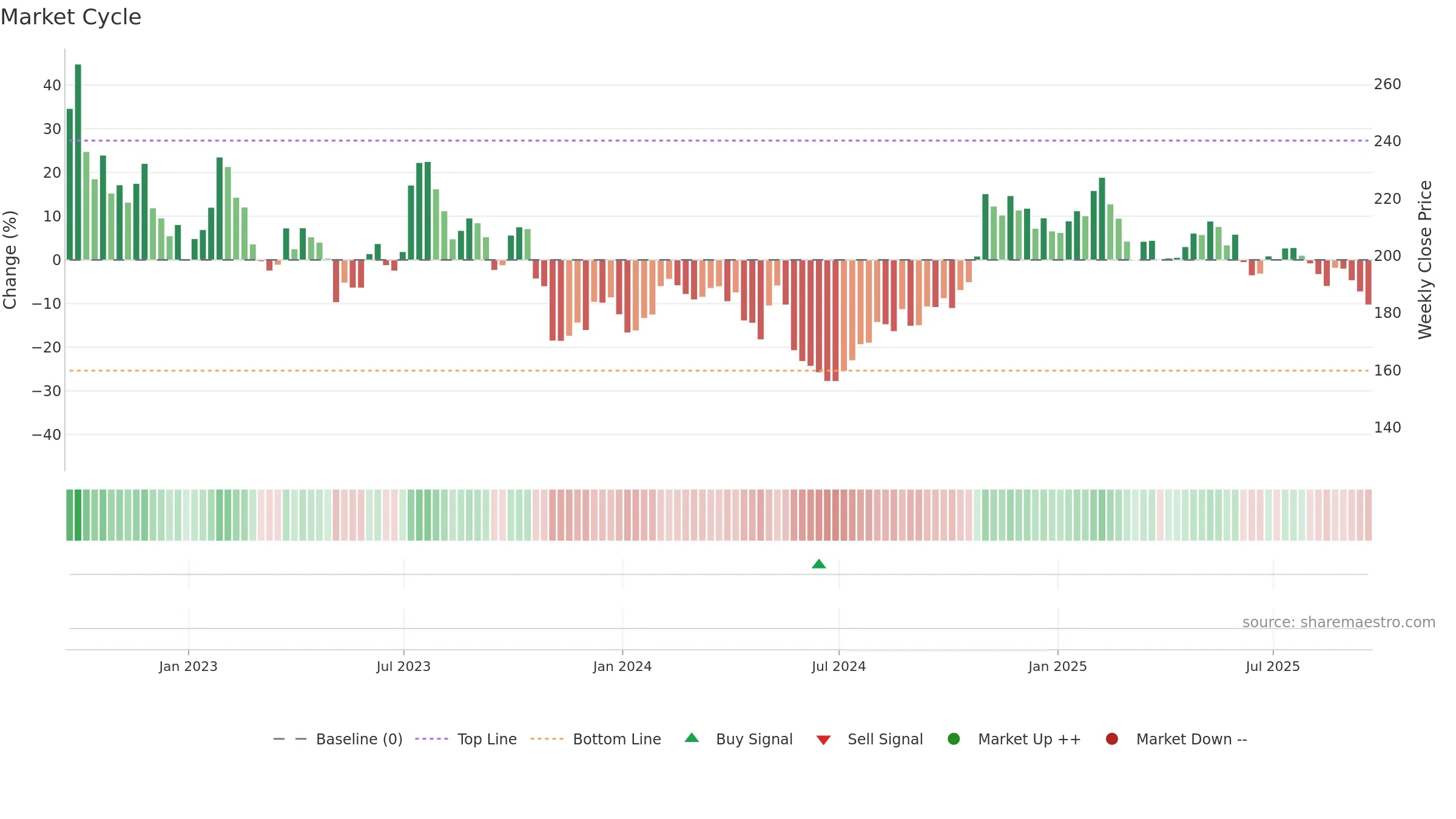Toggle the Top Line legend entry
Image resolution: width=1456 pixels, height=819 pixels.
[466, 739]
